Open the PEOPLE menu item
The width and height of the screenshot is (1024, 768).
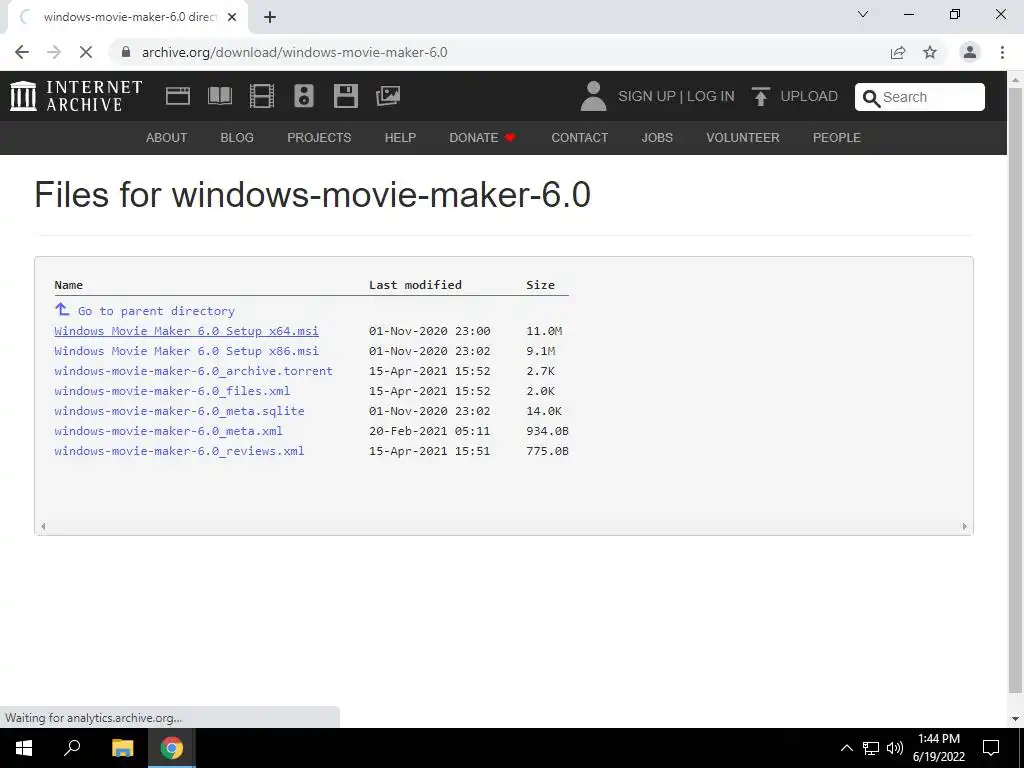click(x=837, y=138)
